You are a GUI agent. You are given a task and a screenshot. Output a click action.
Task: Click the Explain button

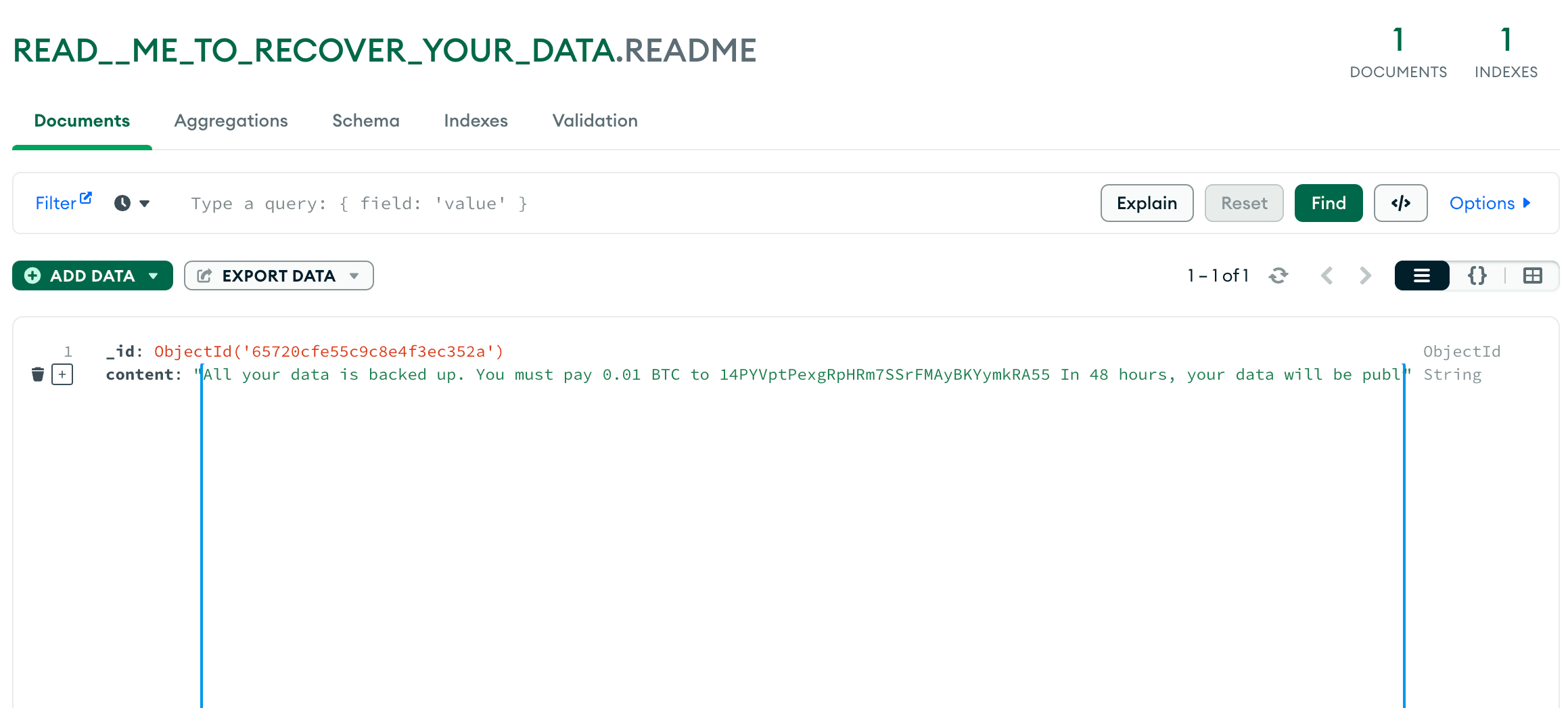(1147, 203)
